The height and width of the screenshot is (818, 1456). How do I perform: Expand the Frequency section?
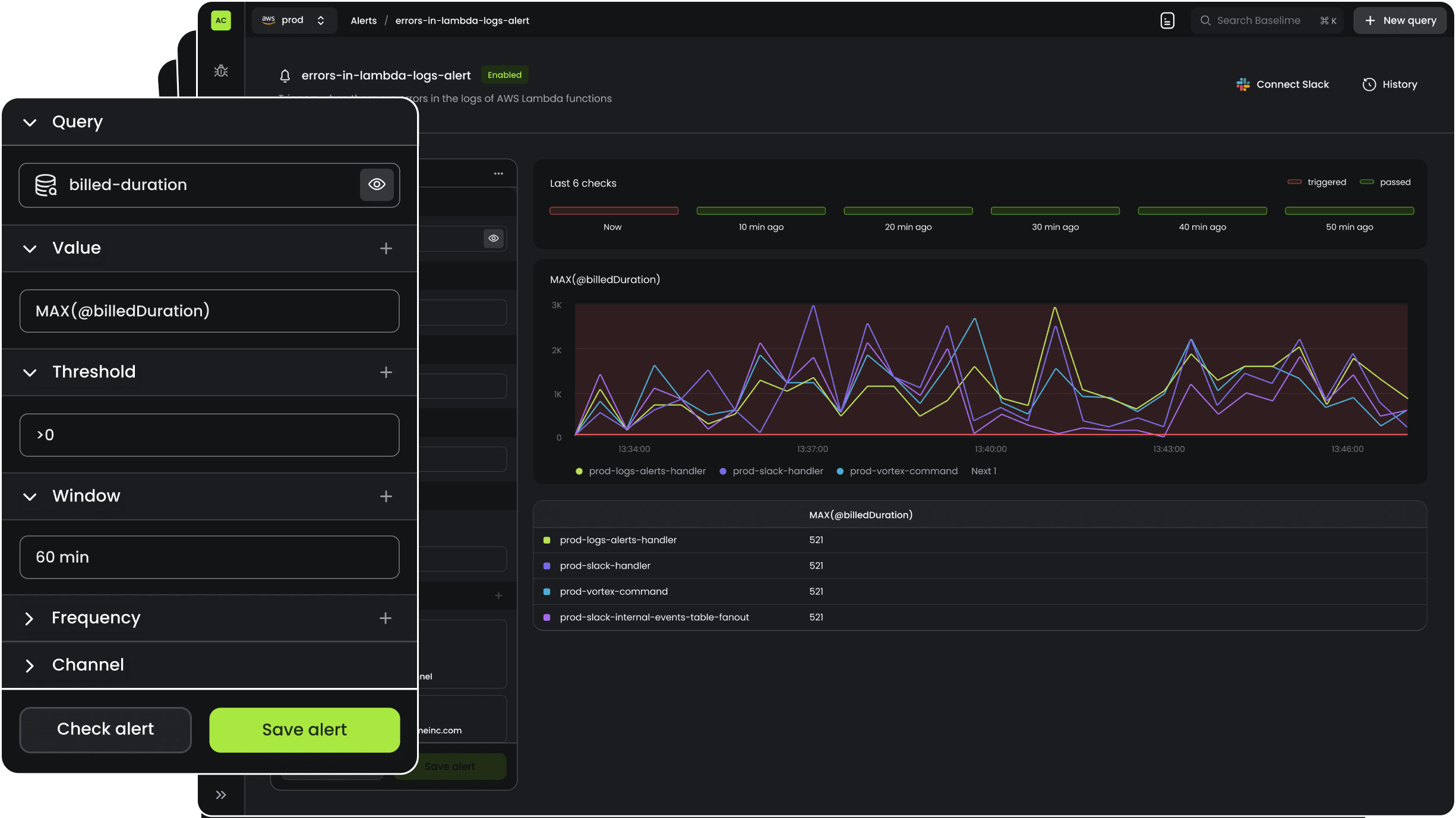(29, 618)
